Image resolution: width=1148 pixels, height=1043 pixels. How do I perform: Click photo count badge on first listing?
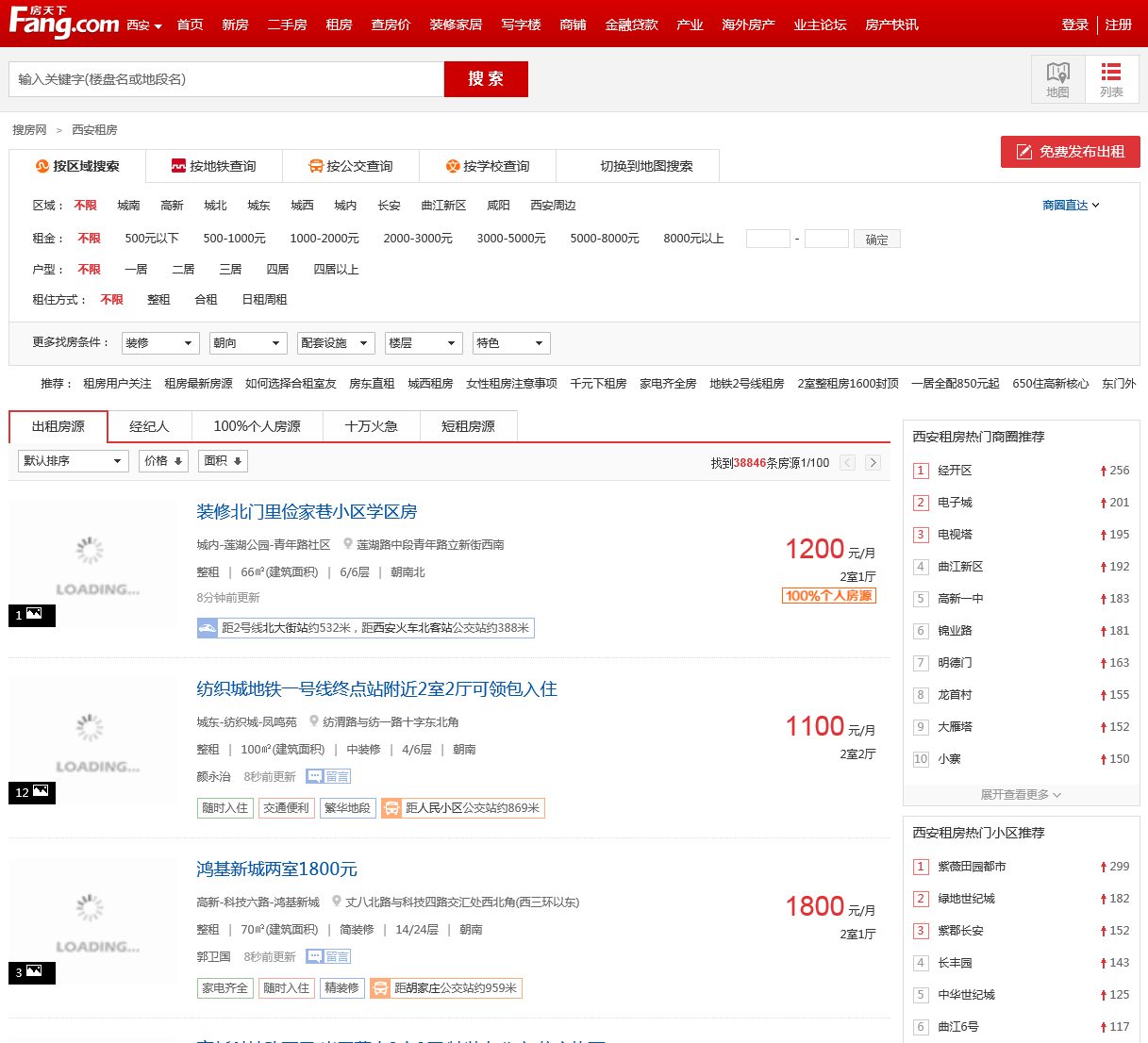click(31, 615)
